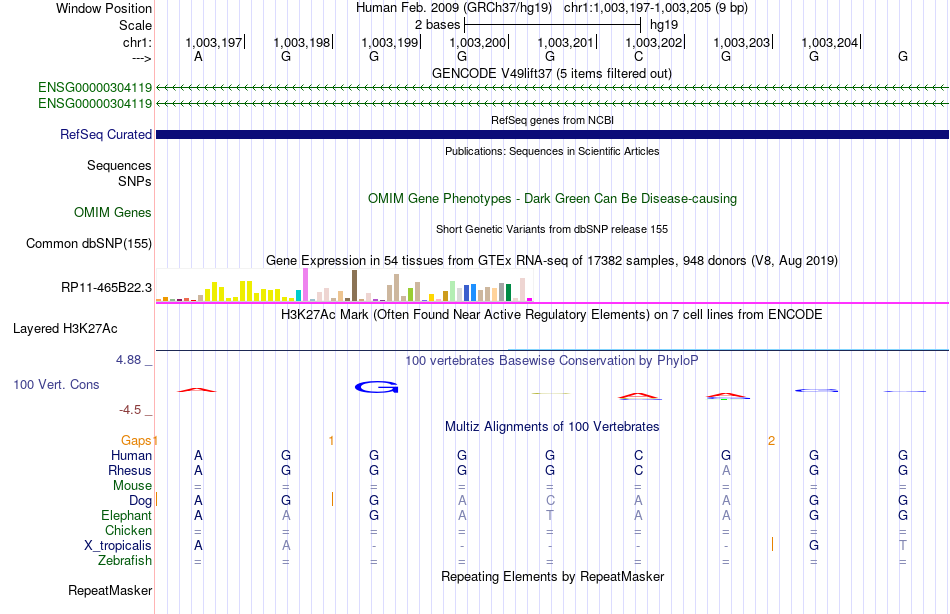Click the Rhesus species label
950x614 pixels.
coord(130,470)
